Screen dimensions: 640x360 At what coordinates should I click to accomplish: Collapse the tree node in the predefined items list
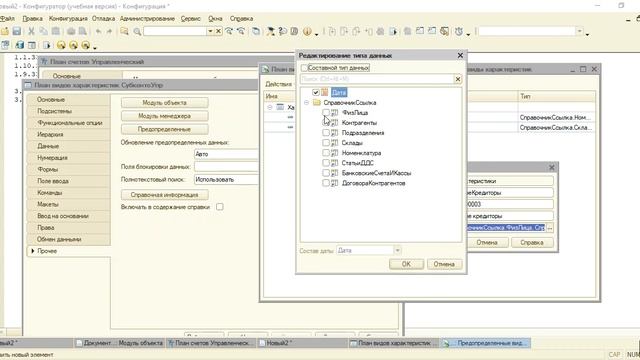coord(269,107)
